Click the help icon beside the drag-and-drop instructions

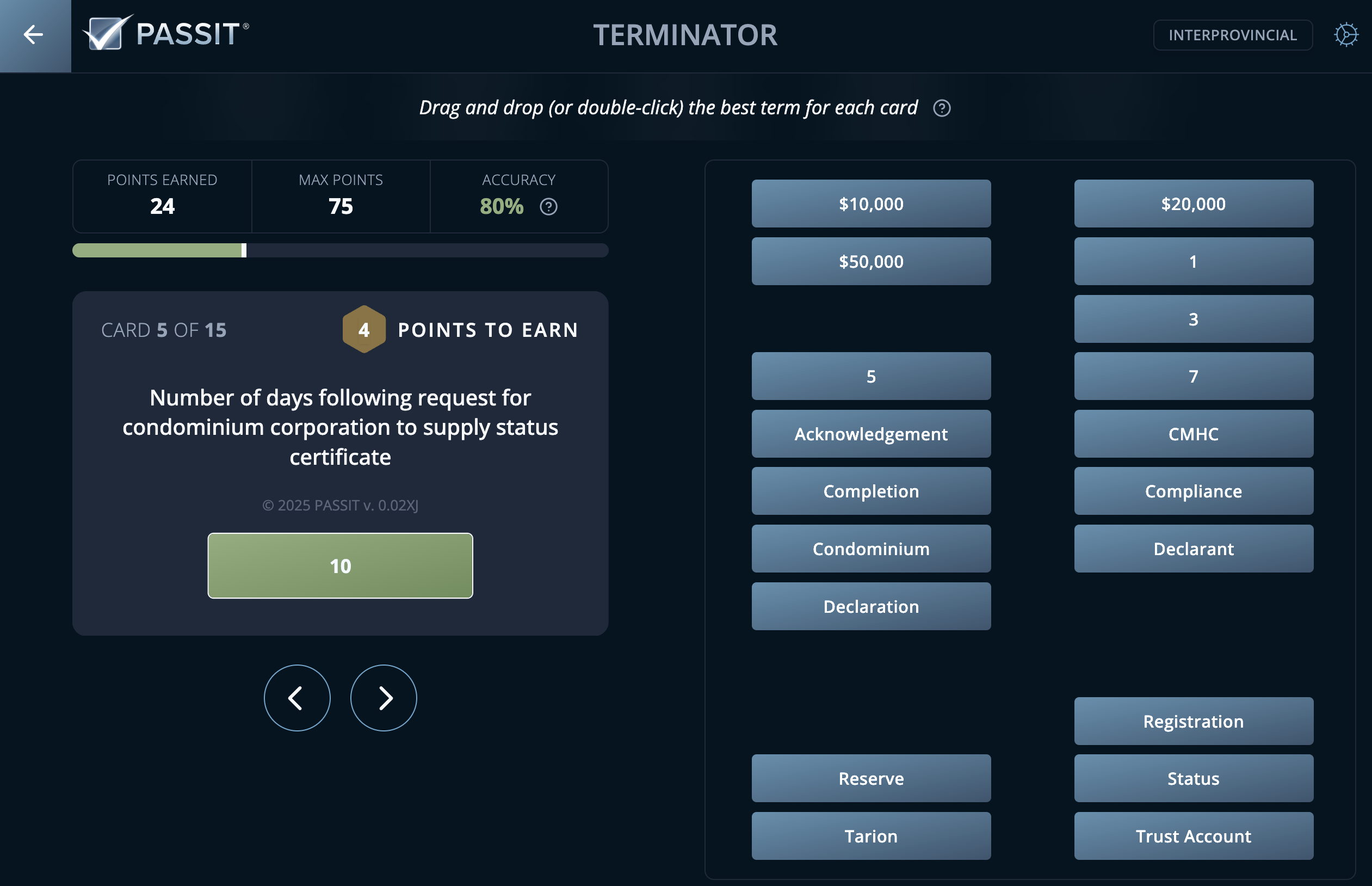tap(943, 108)
